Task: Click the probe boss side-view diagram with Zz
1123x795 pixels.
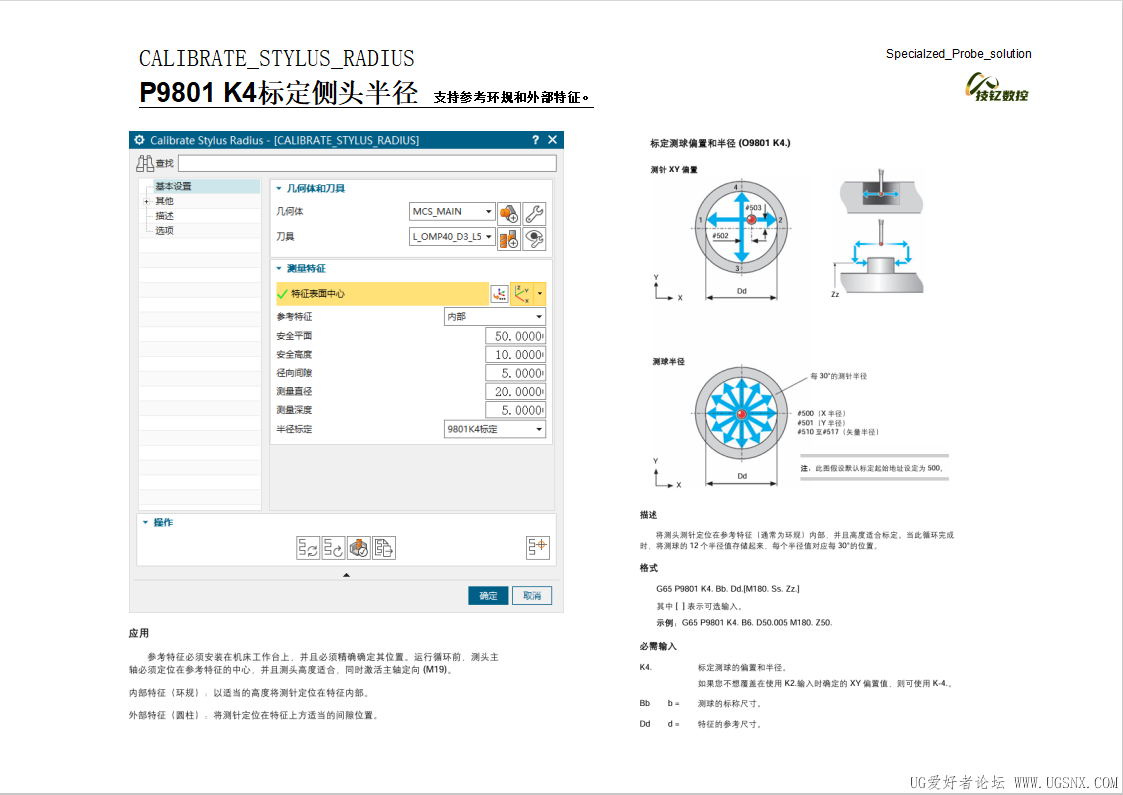Action: click(879, 257)
